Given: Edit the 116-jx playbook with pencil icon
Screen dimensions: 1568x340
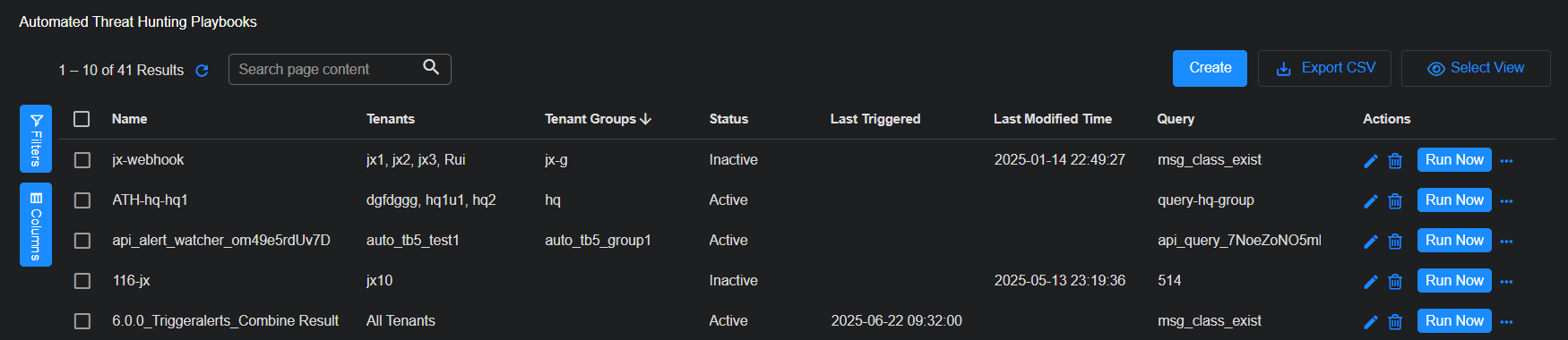Looking at the screenshot, I should (x=1370, y=282).
